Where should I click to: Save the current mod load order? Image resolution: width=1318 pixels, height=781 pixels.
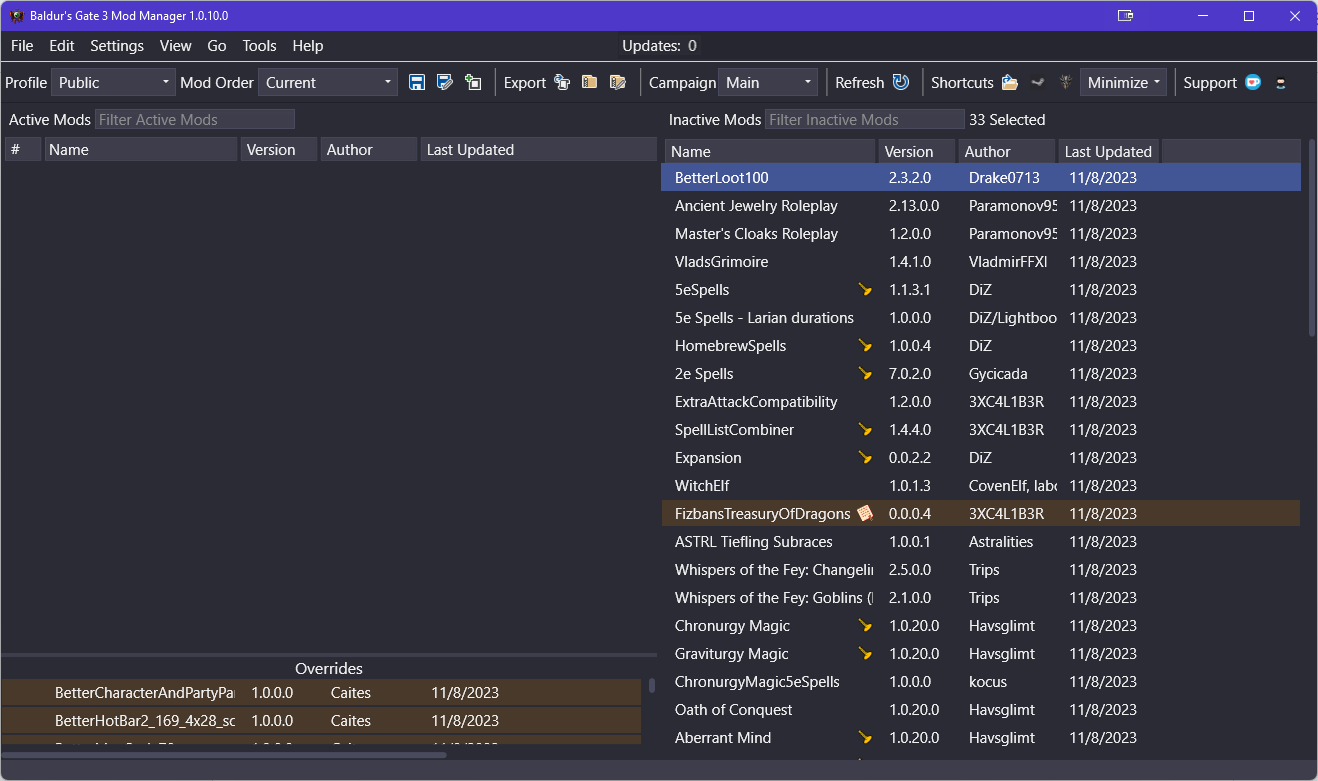417,83
